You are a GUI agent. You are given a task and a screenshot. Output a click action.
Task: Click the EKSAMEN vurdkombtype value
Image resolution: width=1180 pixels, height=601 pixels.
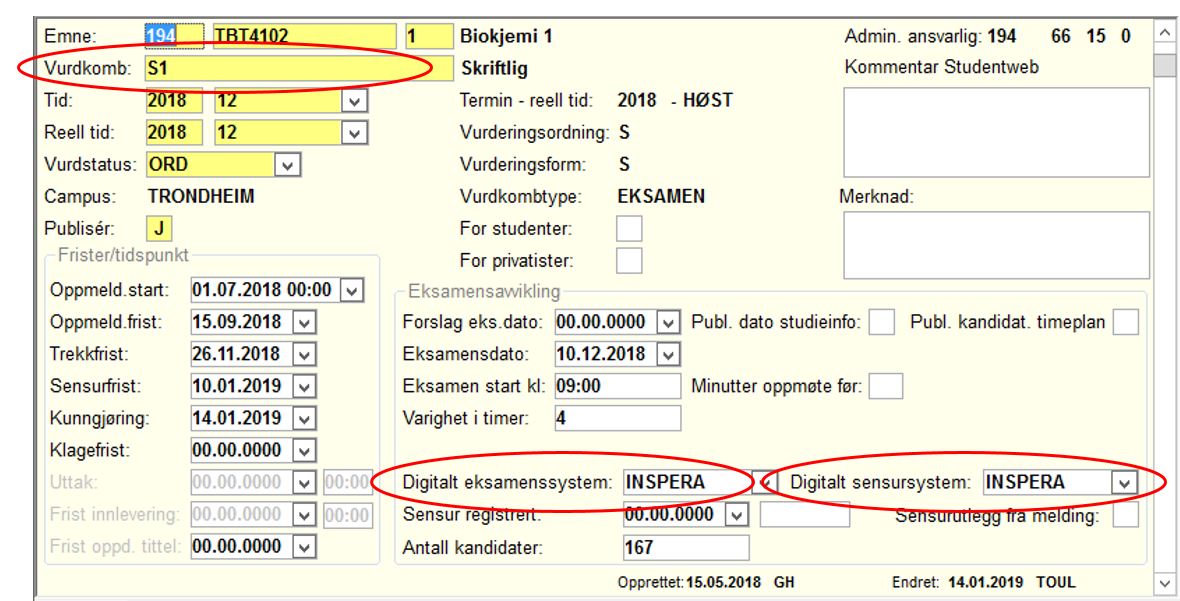[x=661, y=196]
